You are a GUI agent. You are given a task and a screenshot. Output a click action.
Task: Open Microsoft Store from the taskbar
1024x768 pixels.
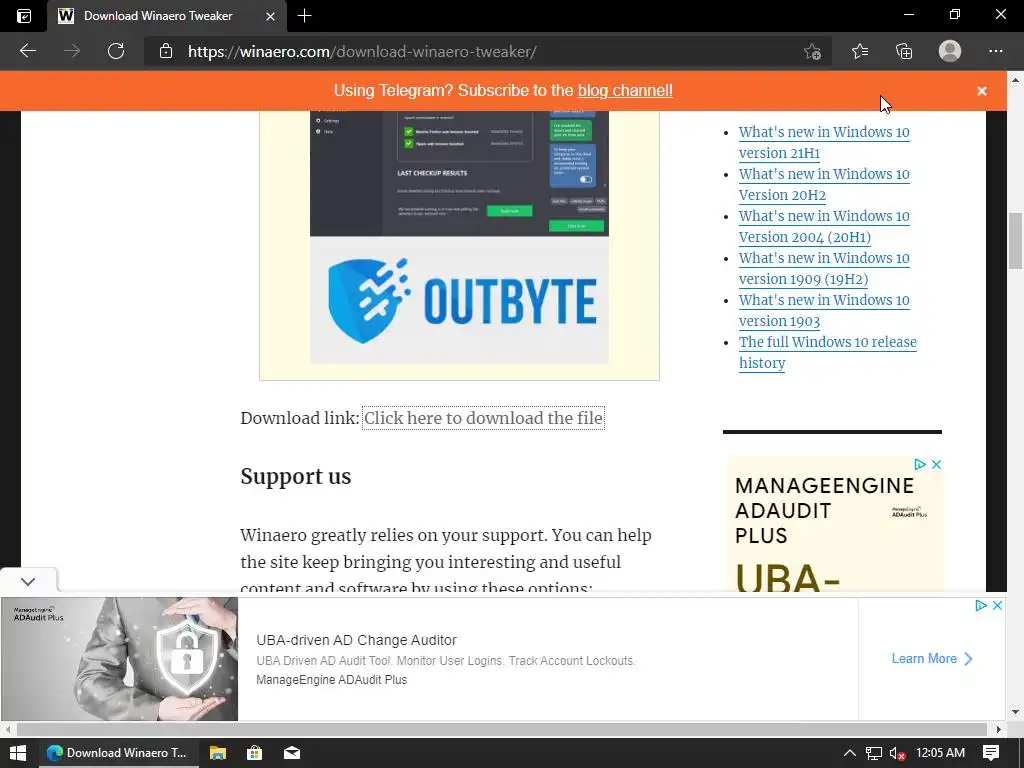tap(254, 752)
